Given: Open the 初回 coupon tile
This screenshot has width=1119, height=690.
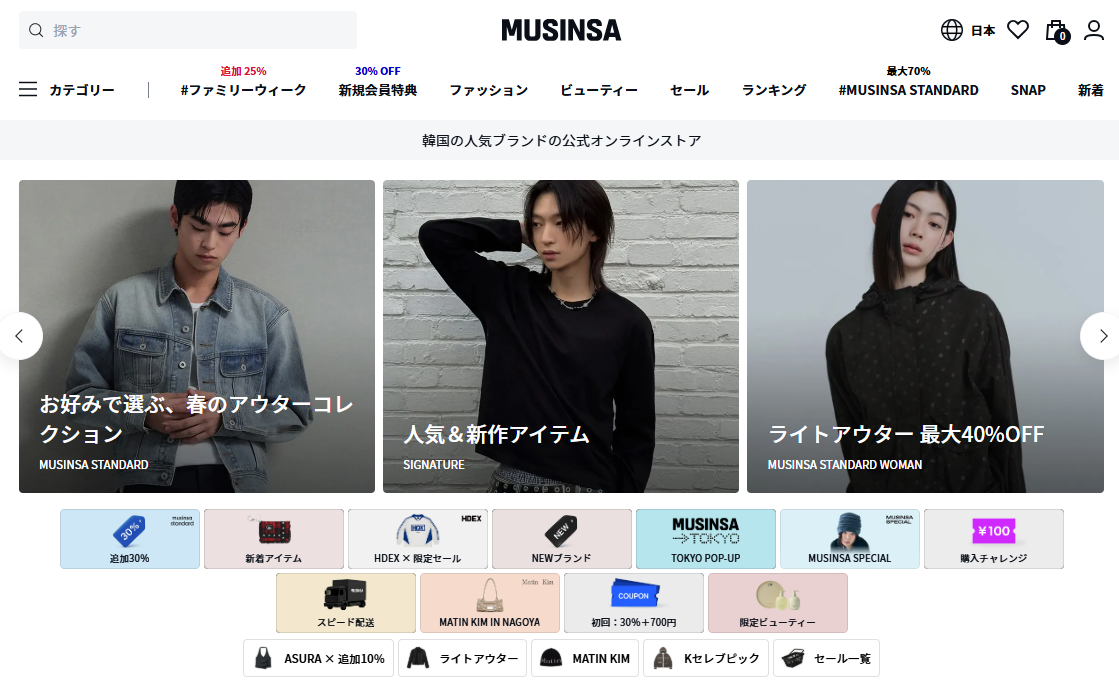Looking at the screenshot, I should pos(634,603).
